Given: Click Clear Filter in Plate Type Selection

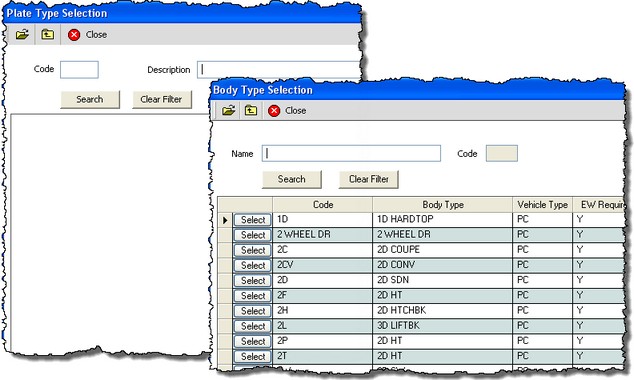Looking at the screenshot, I should (162, 99).
